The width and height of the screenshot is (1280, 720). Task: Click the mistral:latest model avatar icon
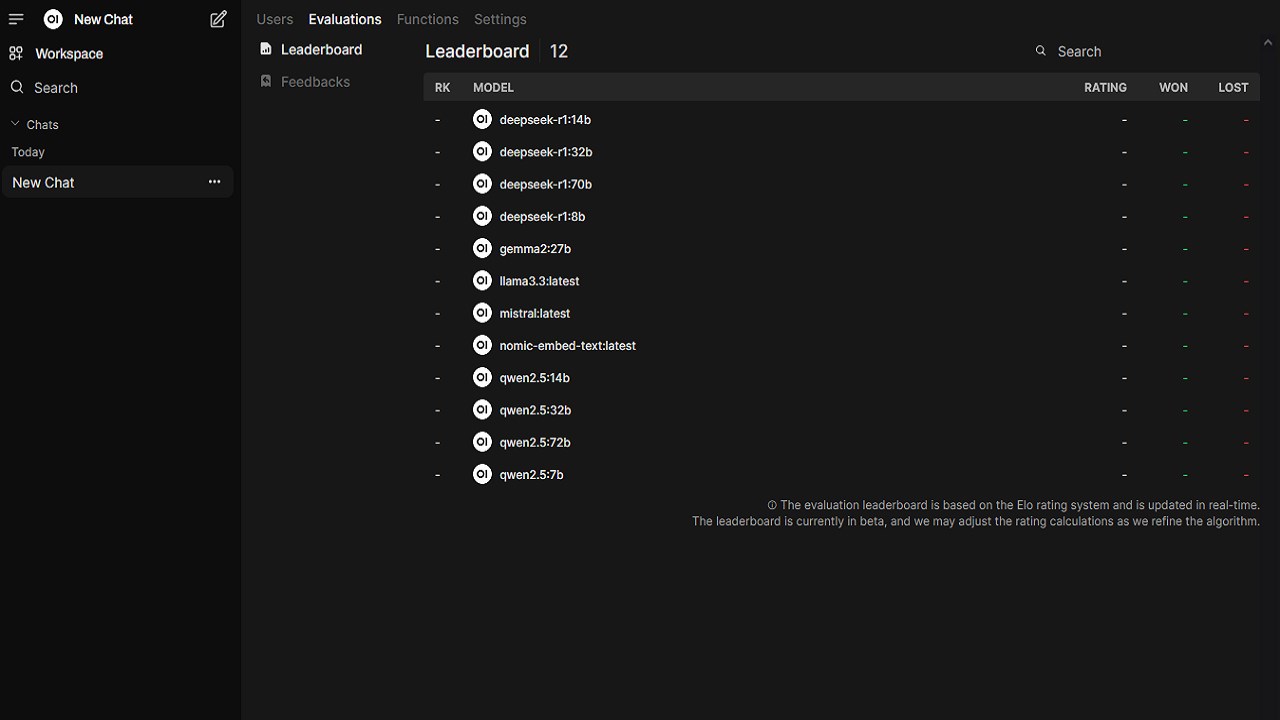click(482, 313)
